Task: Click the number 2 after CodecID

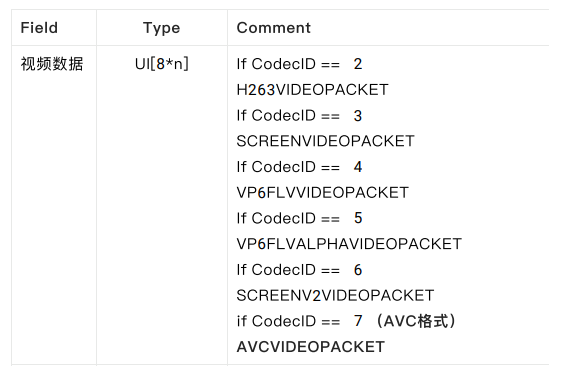Action: (x=358, y=64)
